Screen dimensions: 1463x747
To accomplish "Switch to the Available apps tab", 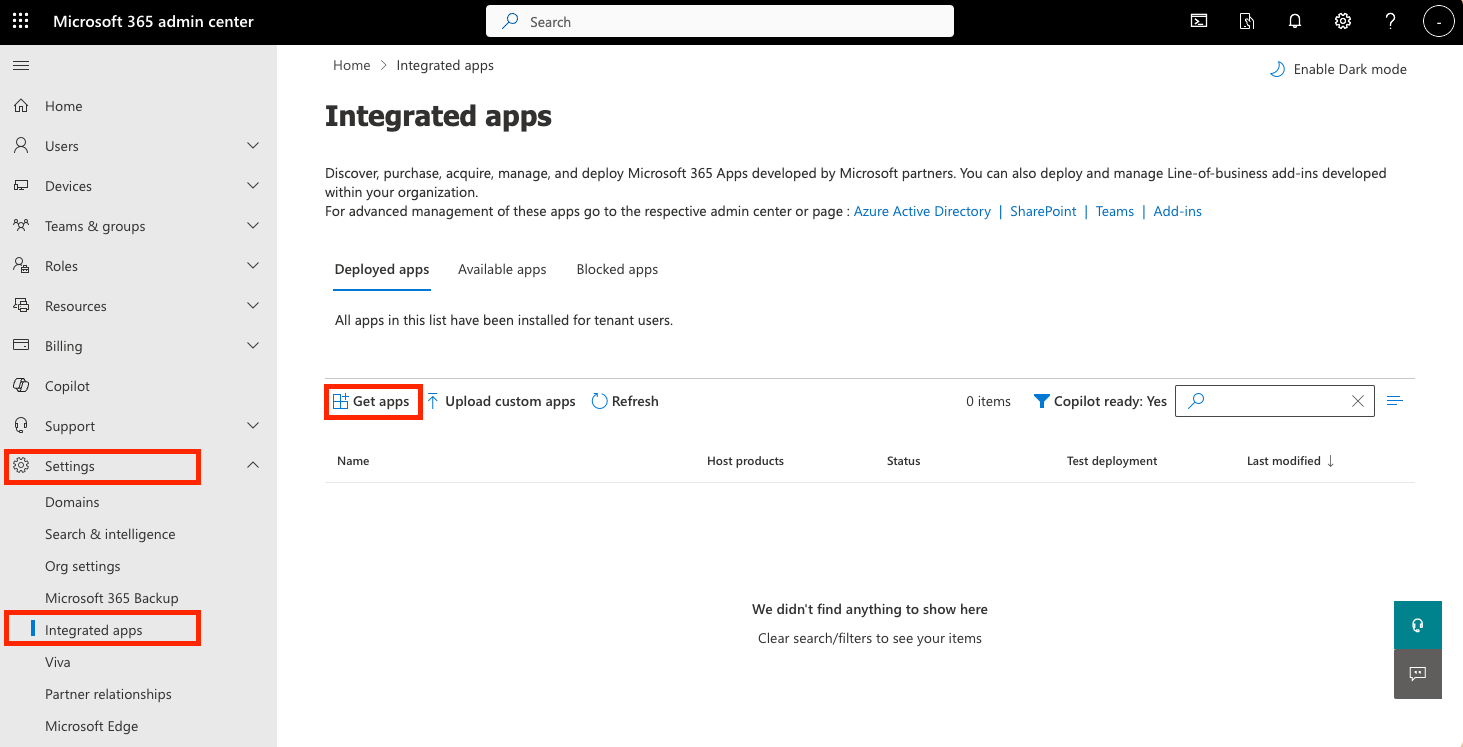I will [502, 269].
